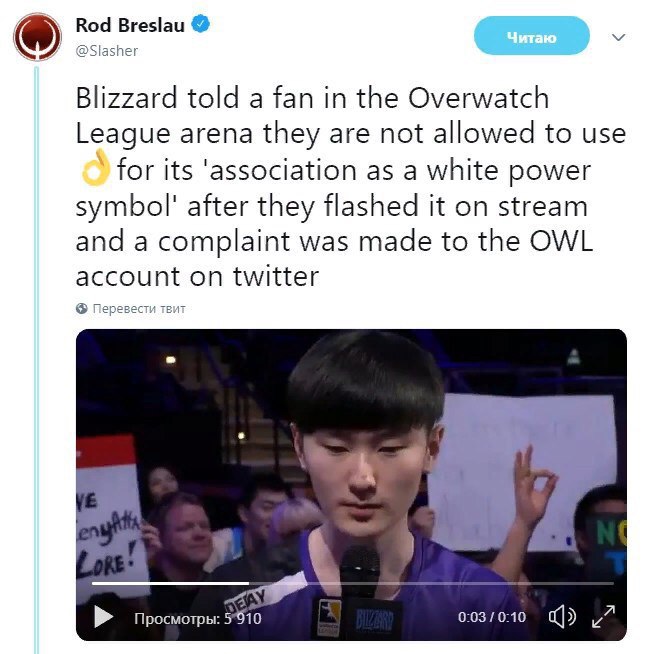This screenshot has width=653, height=654.
Task: Mute the video with speaker icon
Action: (562, 616)
